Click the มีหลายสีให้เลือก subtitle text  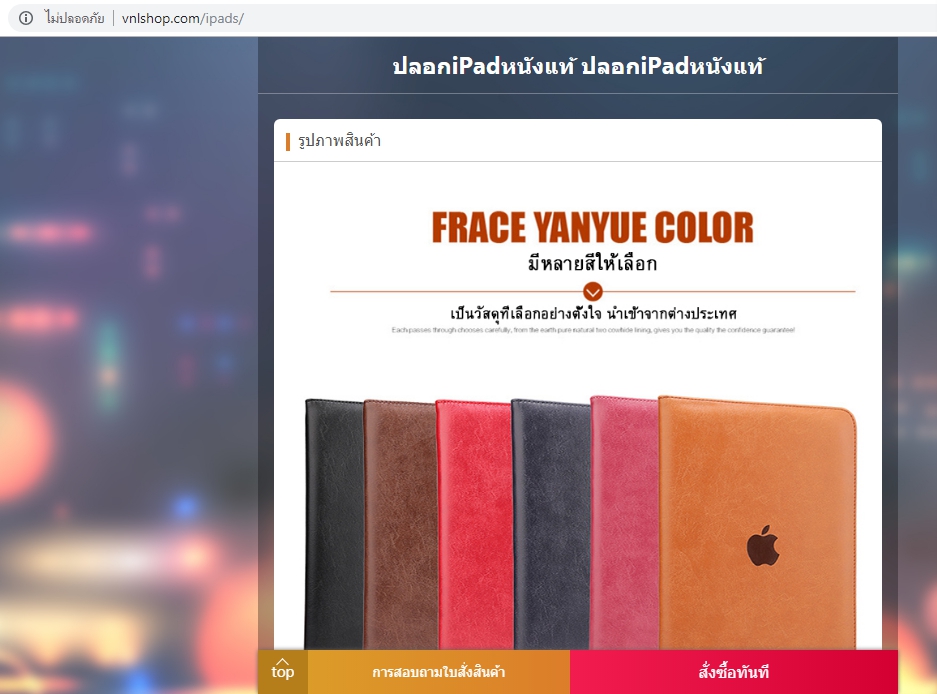pos(592,263)
